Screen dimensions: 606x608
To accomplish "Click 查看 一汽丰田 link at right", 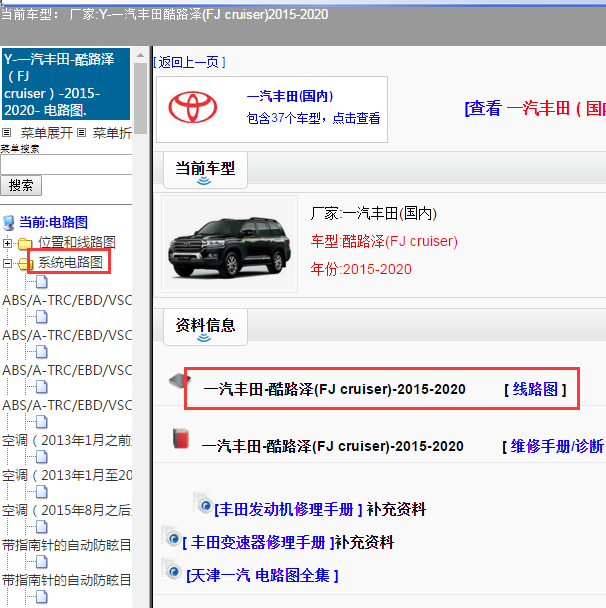I will 535,108.
